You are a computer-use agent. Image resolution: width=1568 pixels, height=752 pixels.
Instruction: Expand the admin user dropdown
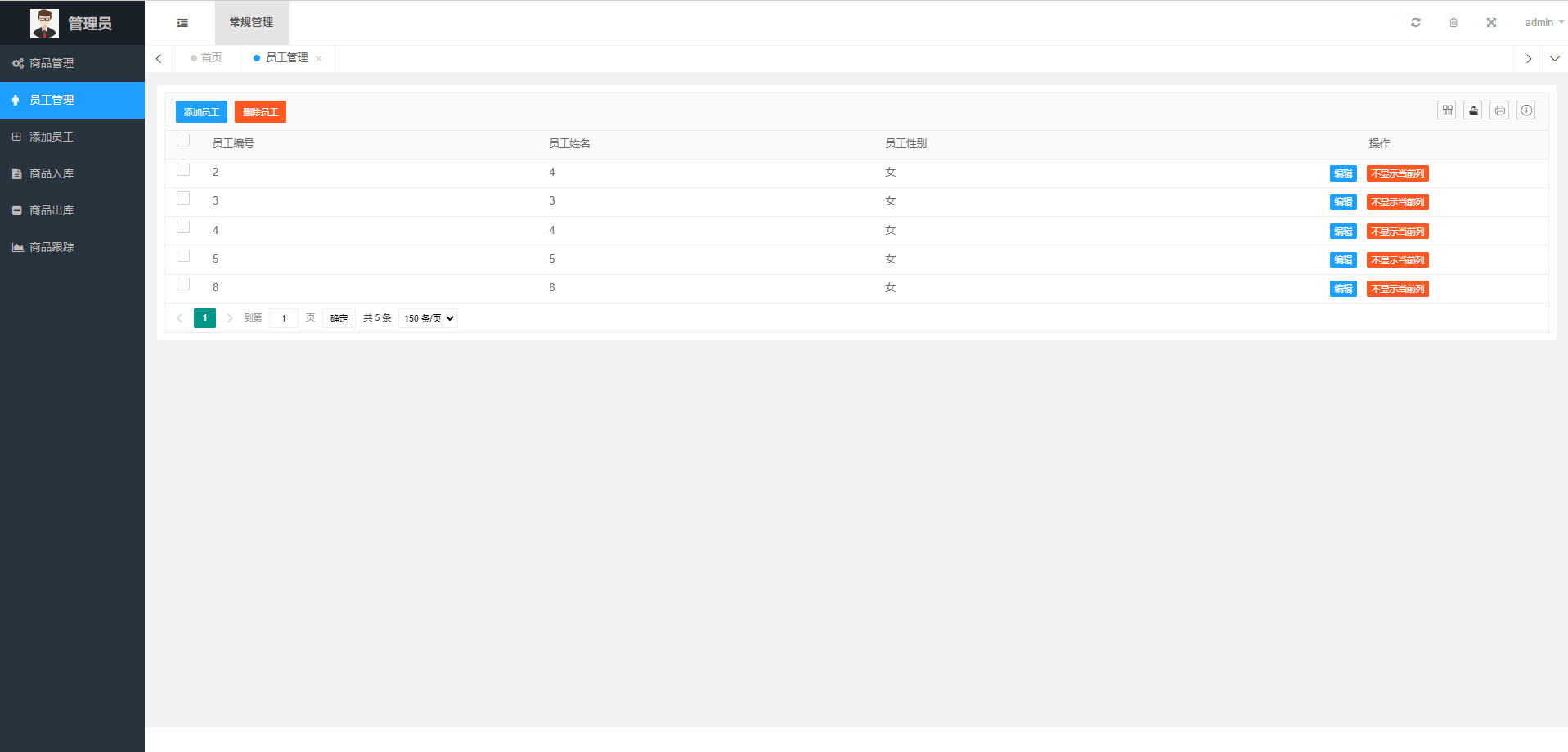pyautogui.click(x=1544, y=23)
